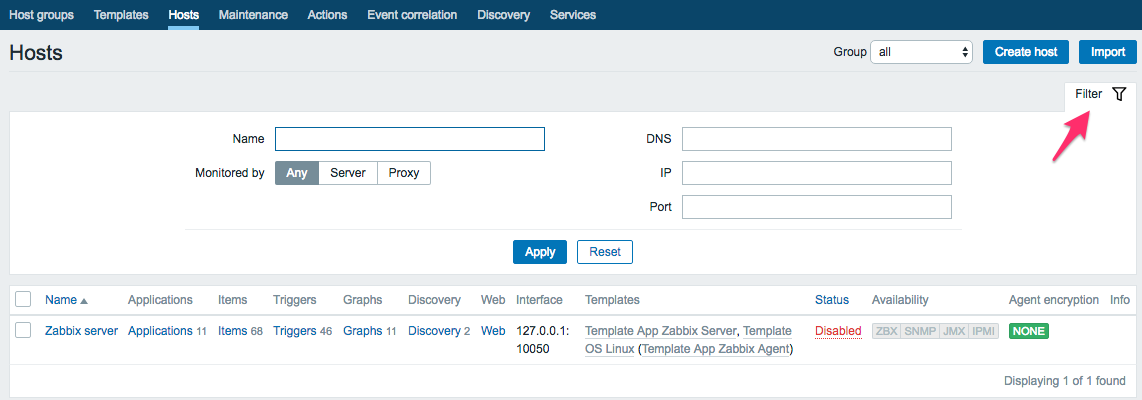Click the IPMI availability indicator
The height and width of the screenshot is (400, 1142).
983,331
